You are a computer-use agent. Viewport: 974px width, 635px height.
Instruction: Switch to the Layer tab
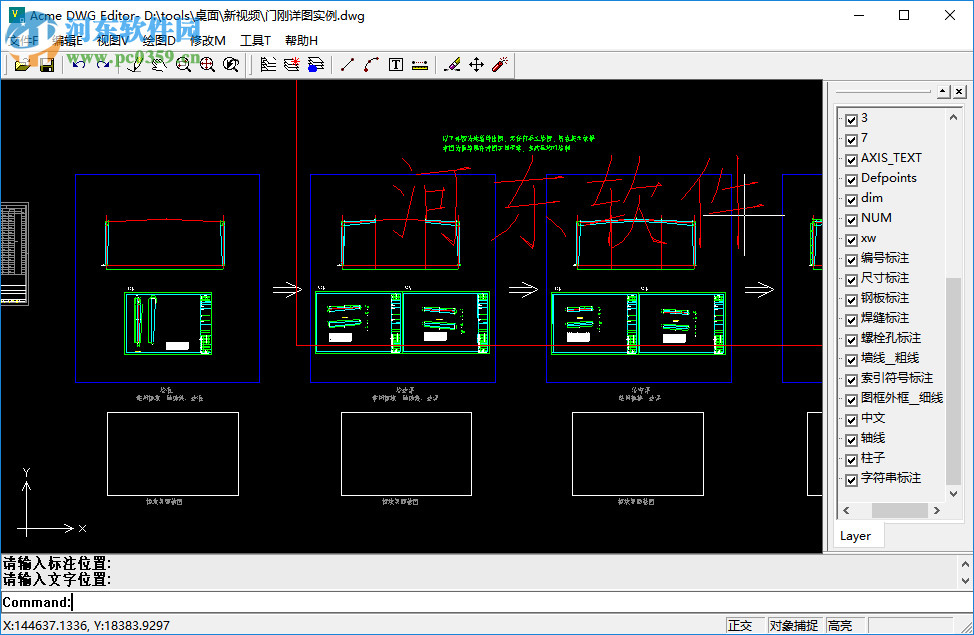coord(857,535)
